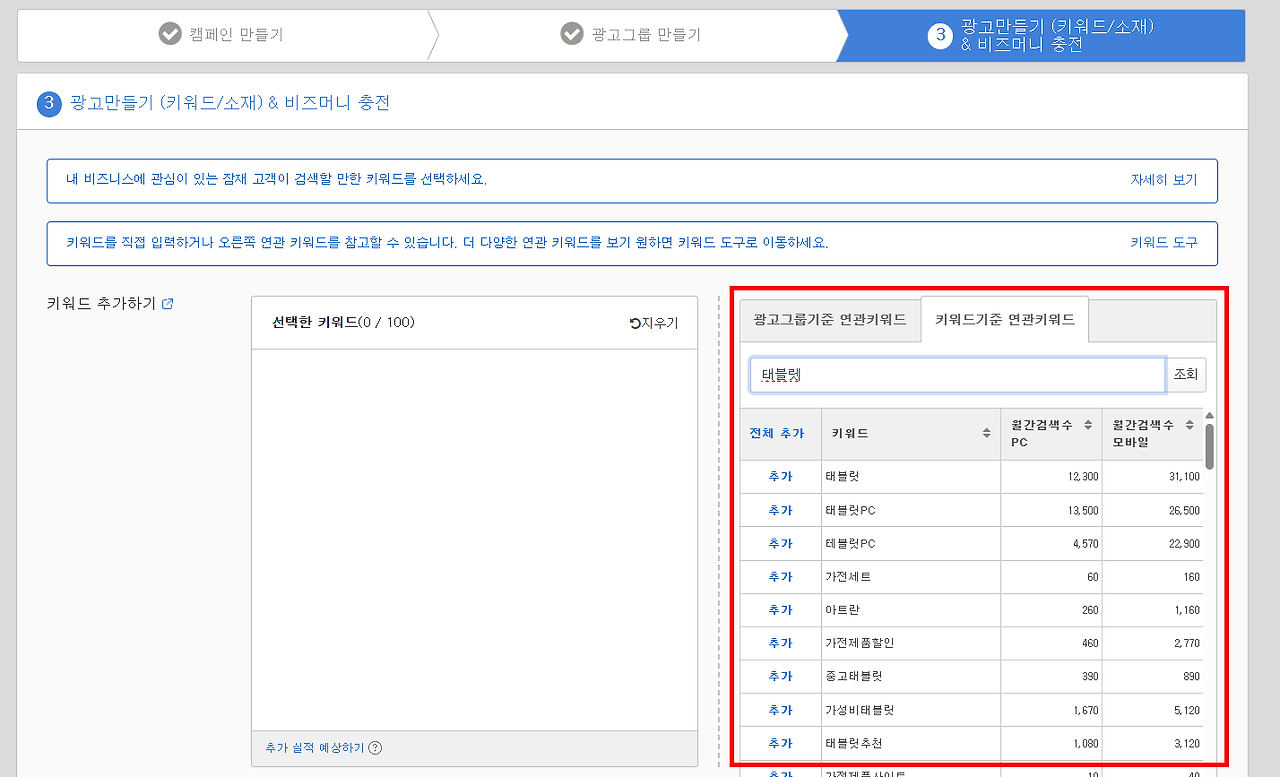Screen dimensions: 1280x777
Task: Click the keyword table vertical scrollbar
Action: pos(1210,446)
